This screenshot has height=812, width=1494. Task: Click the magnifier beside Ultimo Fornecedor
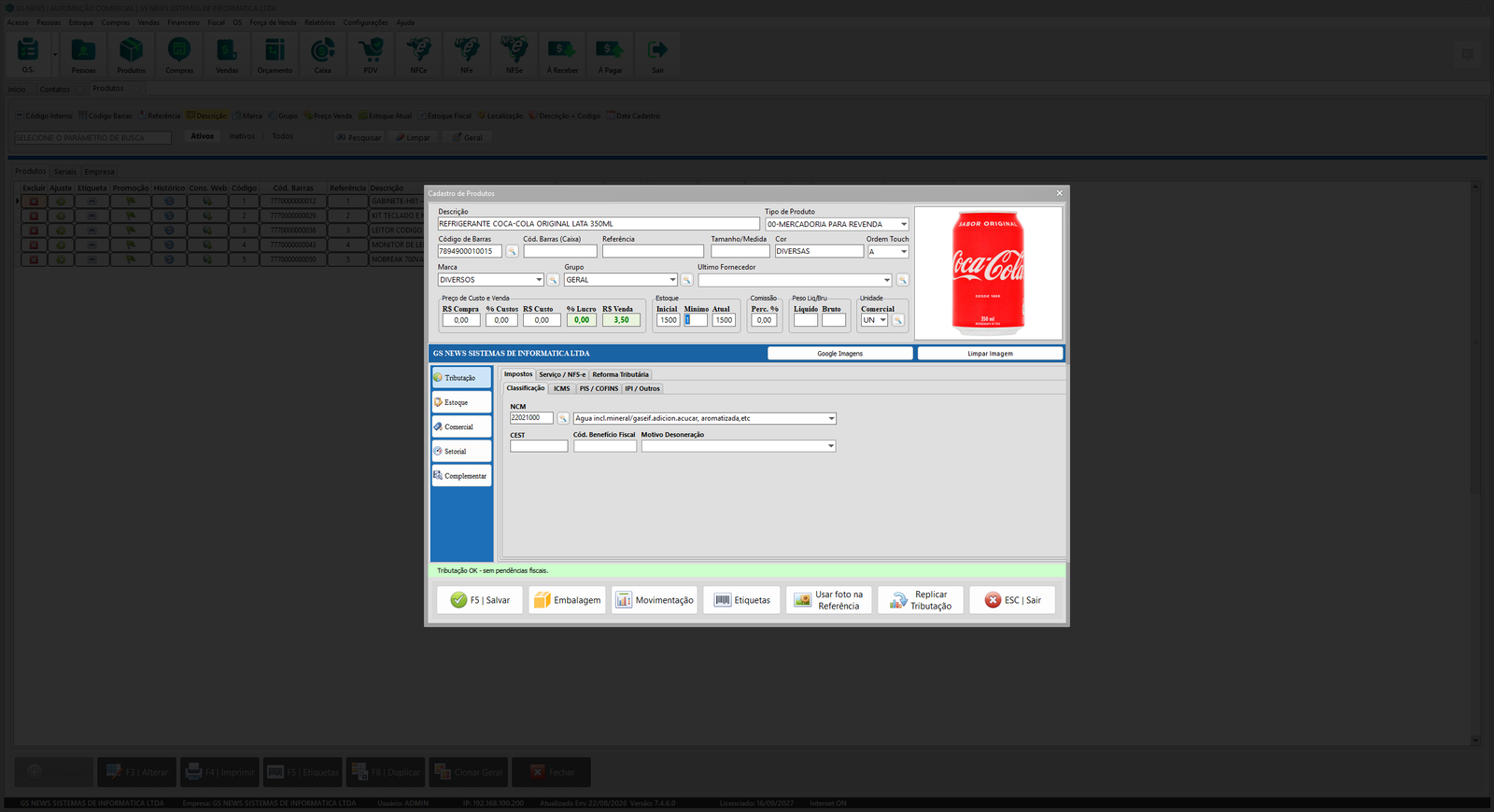coord(902,280)
